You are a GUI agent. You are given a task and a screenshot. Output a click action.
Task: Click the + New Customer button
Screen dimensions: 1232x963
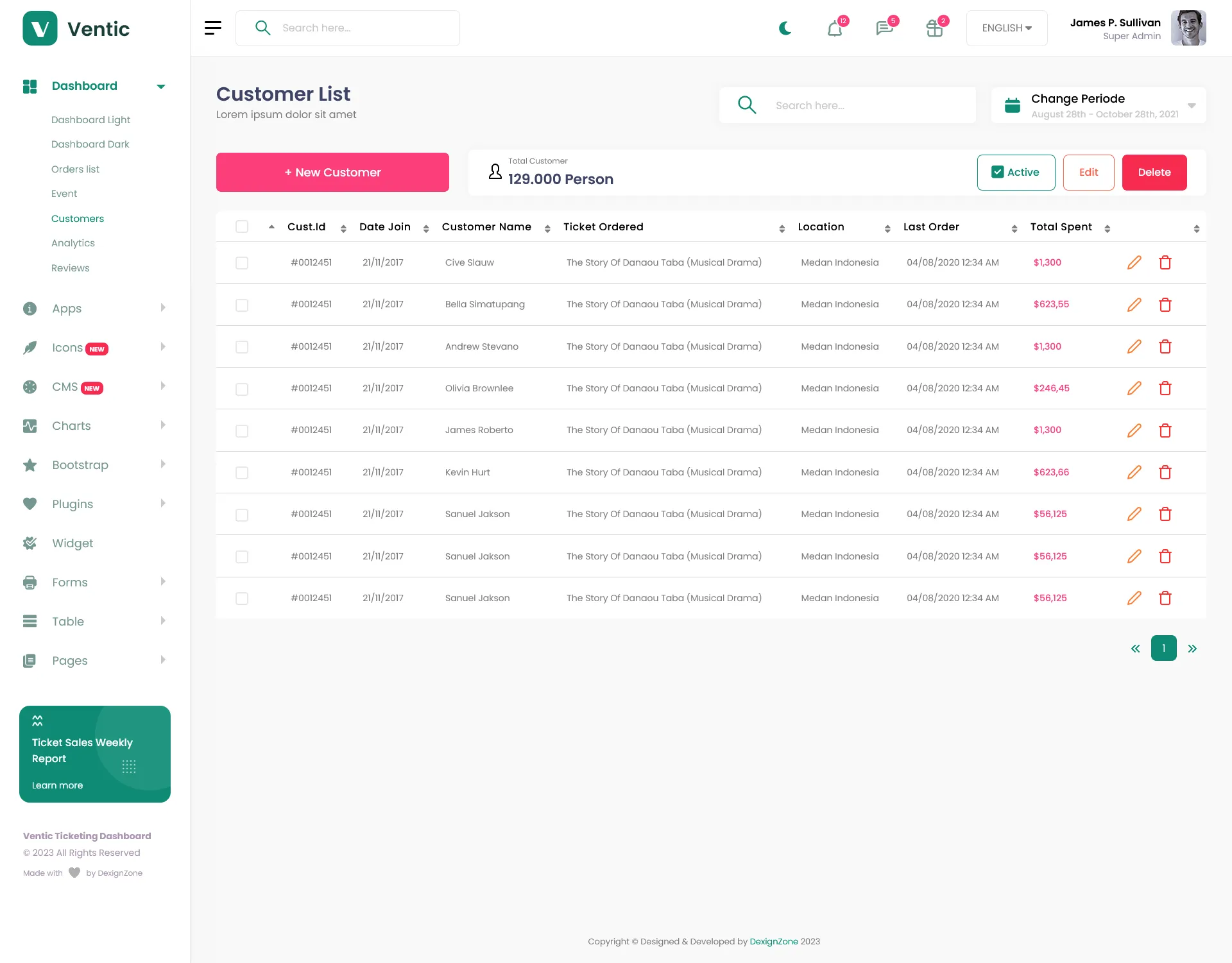point(332,173)
